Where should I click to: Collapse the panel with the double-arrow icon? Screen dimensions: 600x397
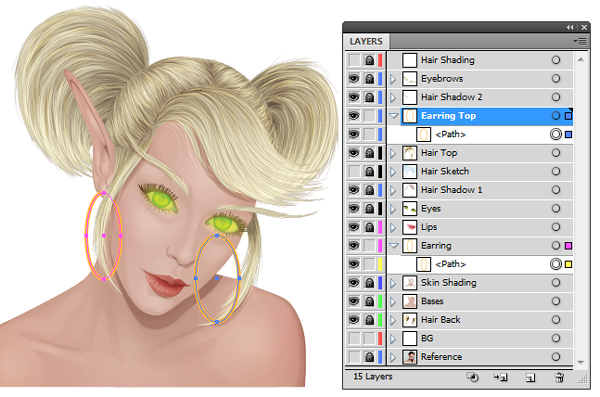tap(570, 27)
